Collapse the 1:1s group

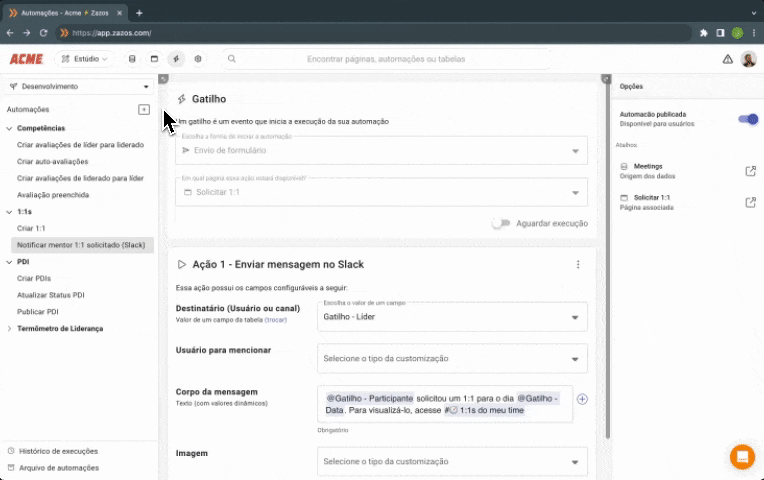tap(9, 212)
